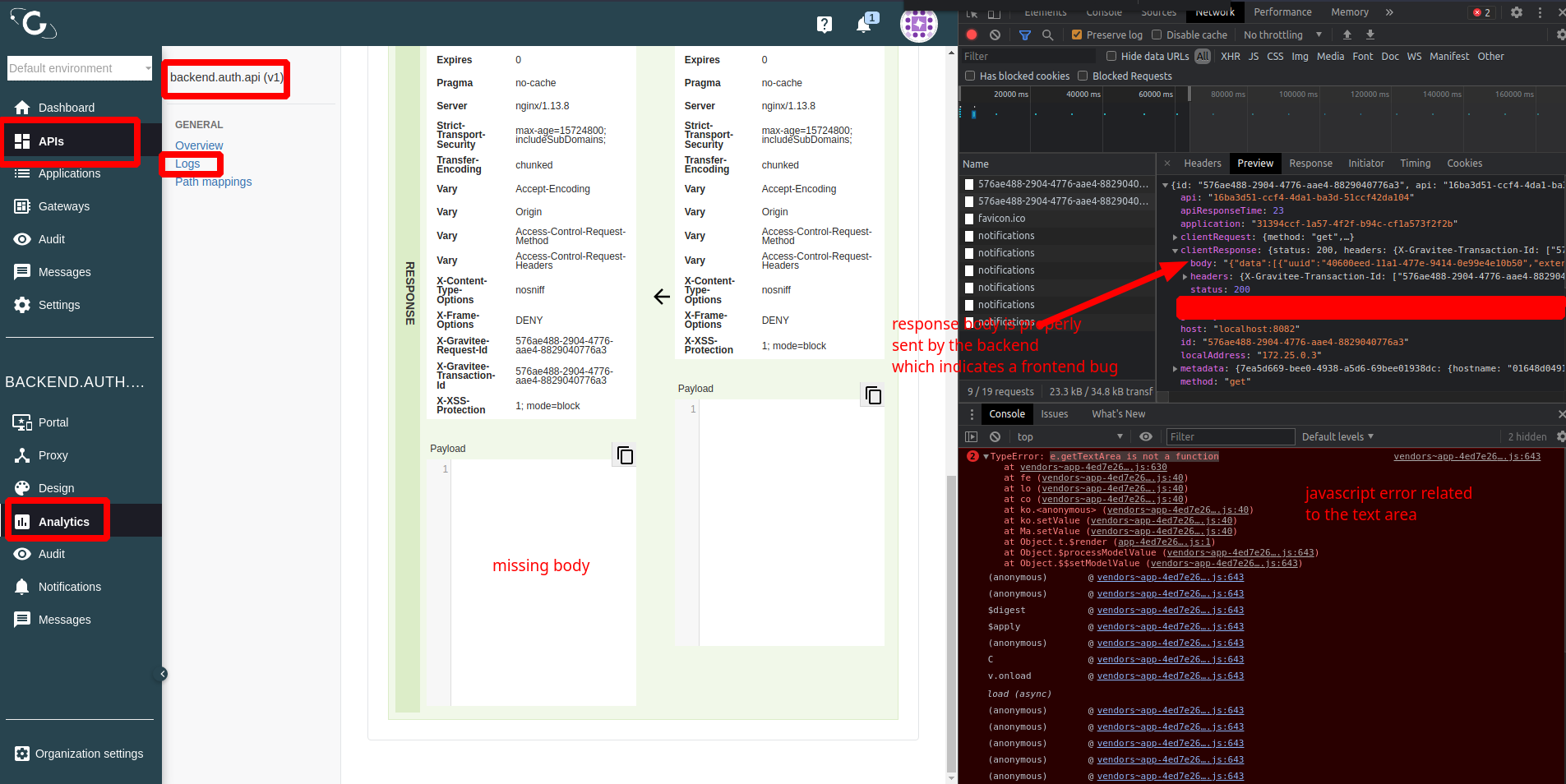Open the Path mappings link
1566x784 pixels.
pyautogui.click(x=213, y=182)
